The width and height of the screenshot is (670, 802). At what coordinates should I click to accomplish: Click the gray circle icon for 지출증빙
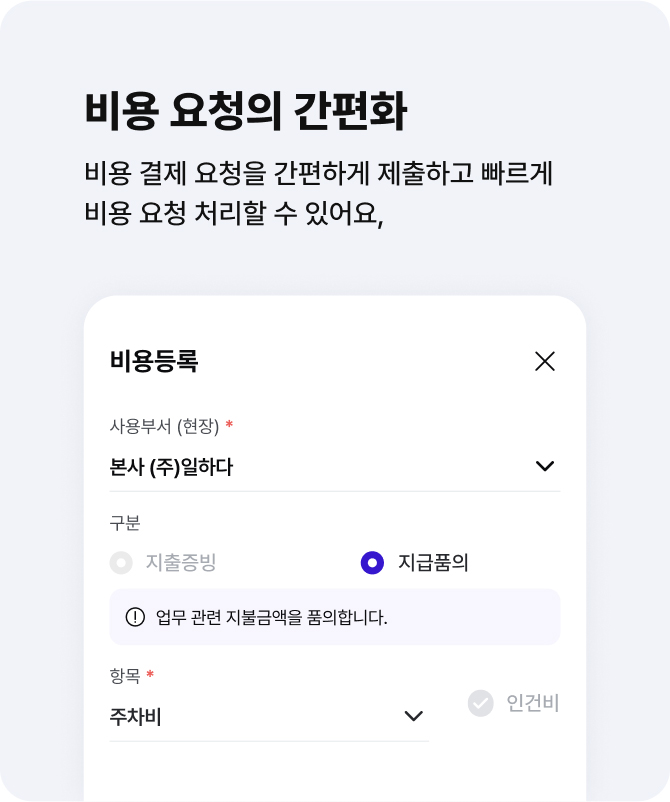pyautogui.click(x=121, y=563)
